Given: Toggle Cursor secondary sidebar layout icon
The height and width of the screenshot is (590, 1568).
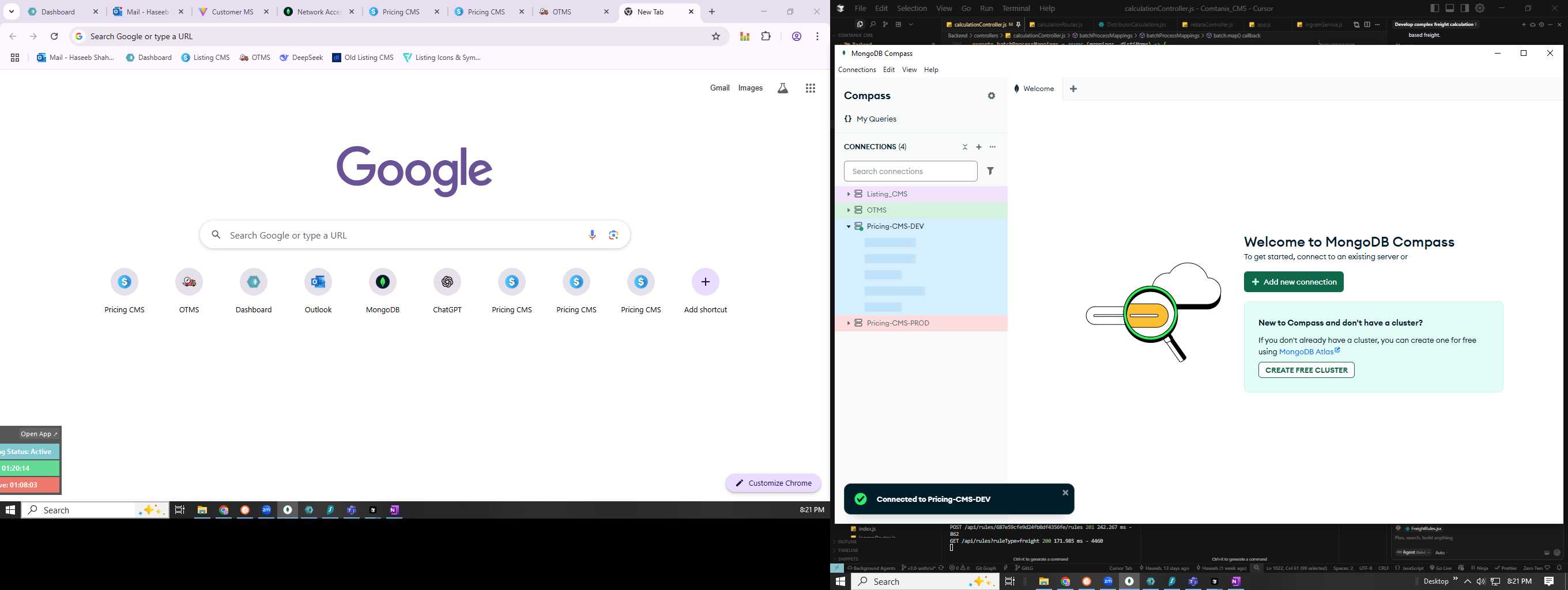Looking at the screenshot, I should click(x=1464, y=9).
